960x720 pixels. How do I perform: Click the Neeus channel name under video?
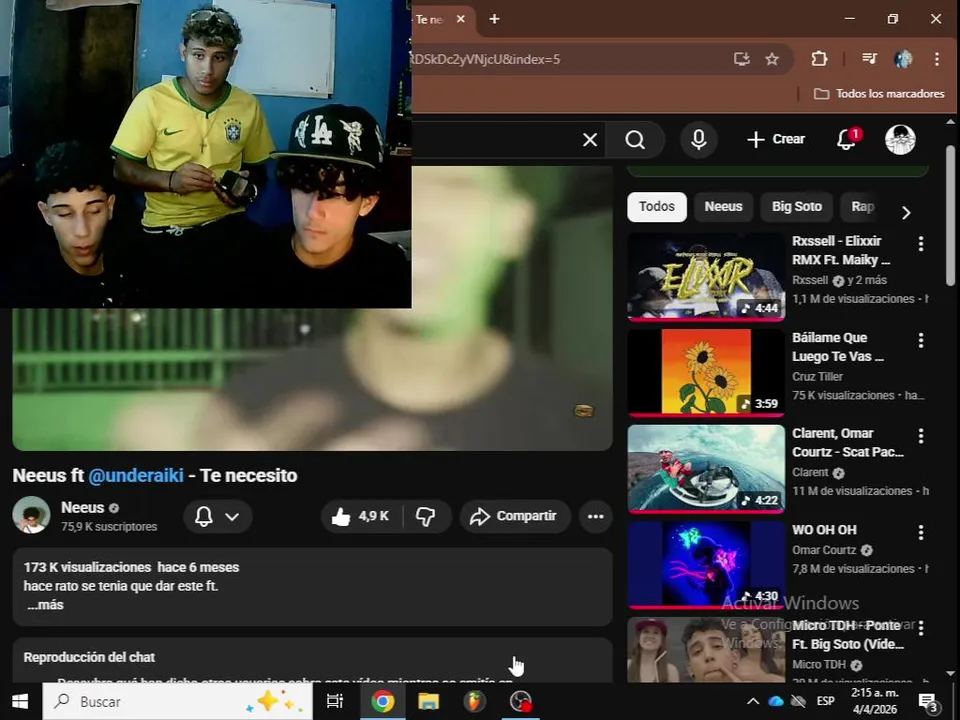(x=83, y=508)
